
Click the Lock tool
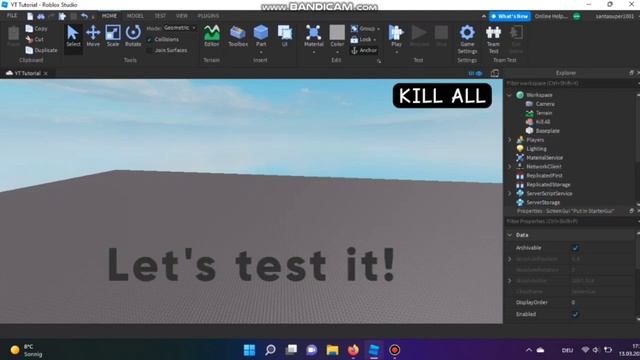coord(363,40)
